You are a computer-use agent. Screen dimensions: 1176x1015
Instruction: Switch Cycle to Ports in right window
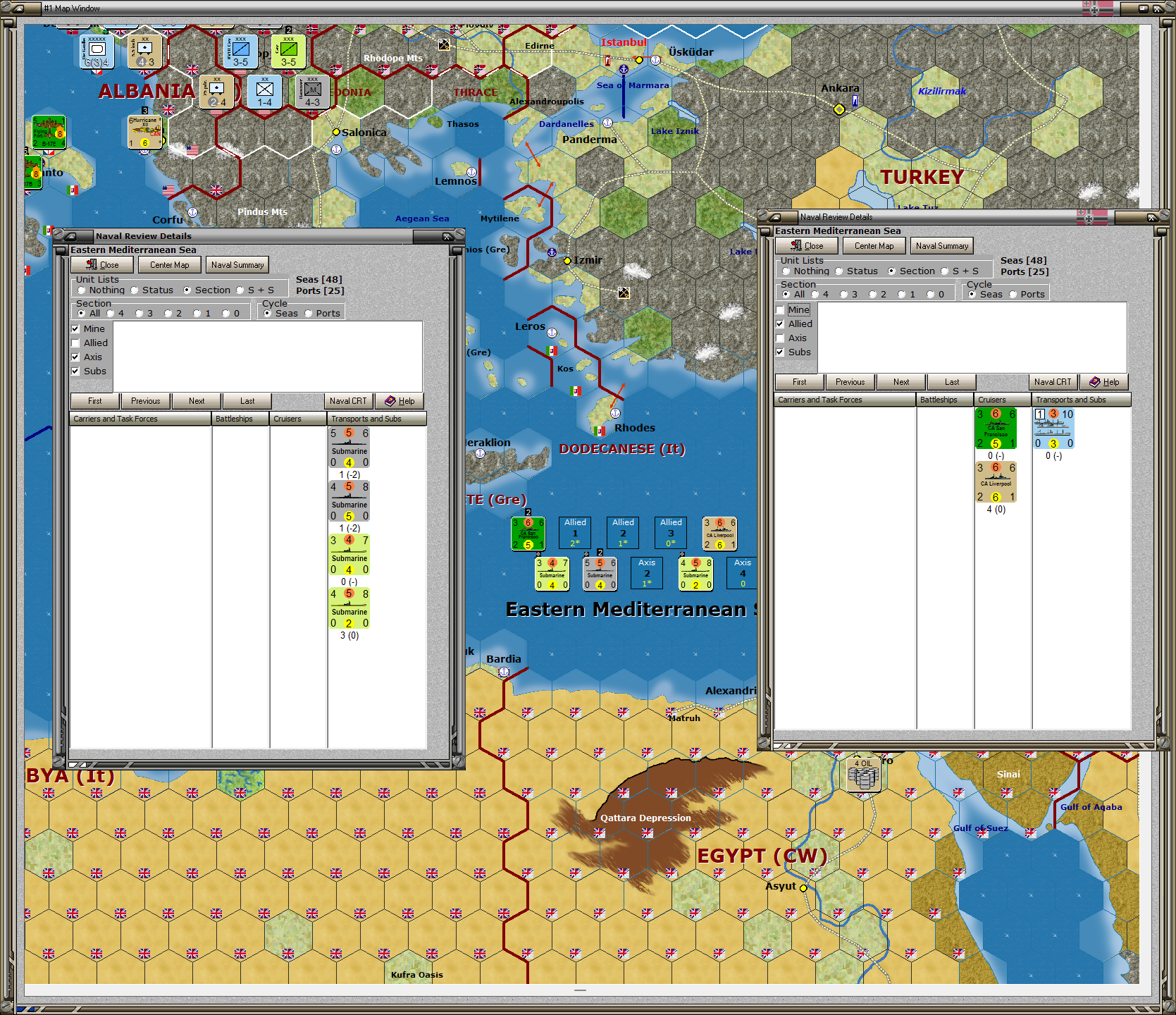[1013, 295]
